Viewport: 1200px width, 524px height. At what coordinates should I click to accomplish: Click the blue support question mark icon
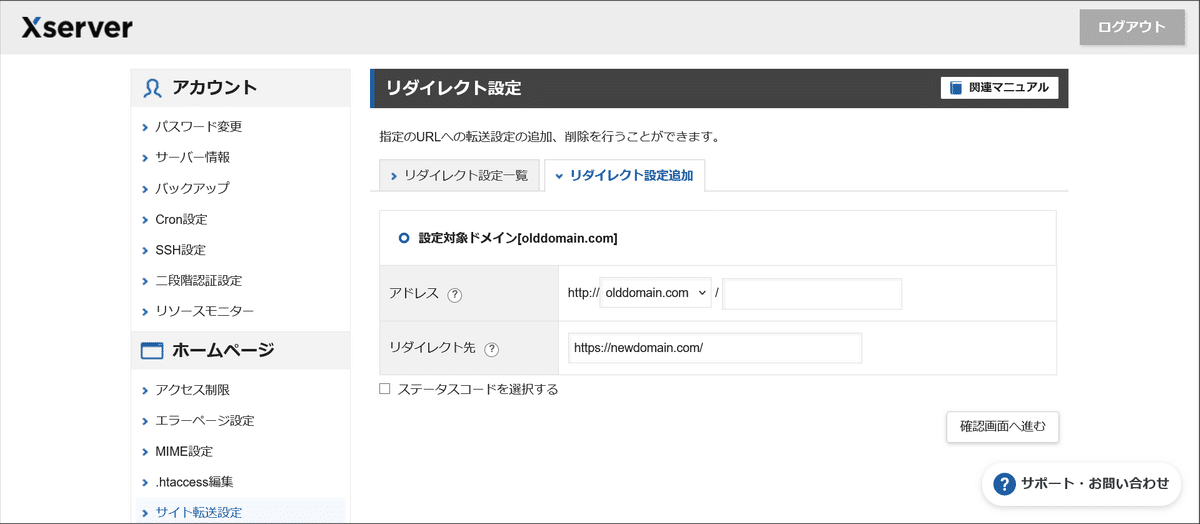tap(1004, 484)
